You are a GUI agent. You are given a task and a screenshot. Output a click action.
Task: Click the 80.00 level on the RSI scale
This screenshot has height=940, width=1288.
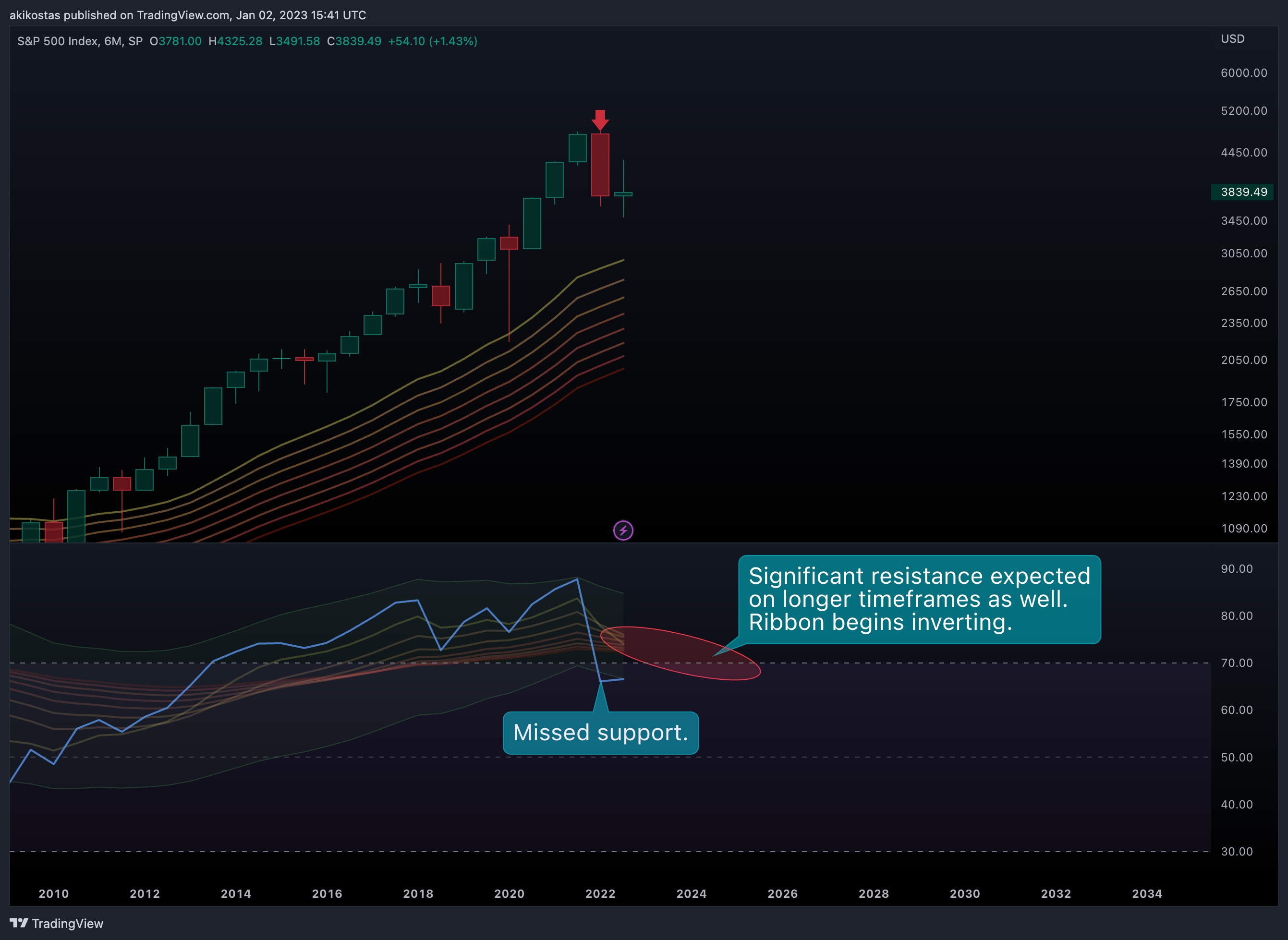pyautogui.click(x=1236, y=615)
